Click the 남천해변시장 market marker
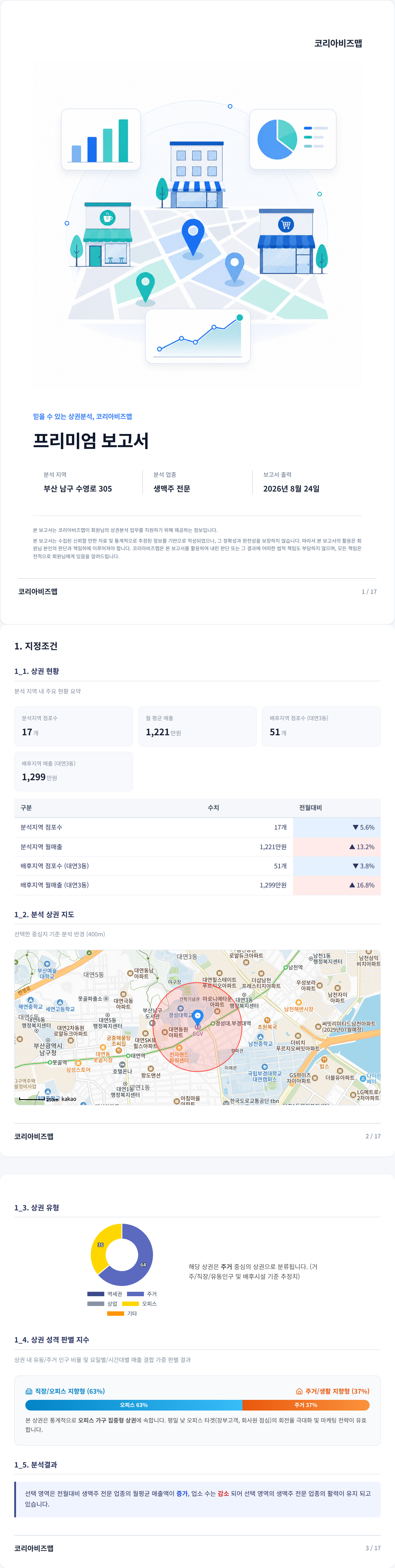Viewport: 395px width, 1568px height. coord(299,1003)
